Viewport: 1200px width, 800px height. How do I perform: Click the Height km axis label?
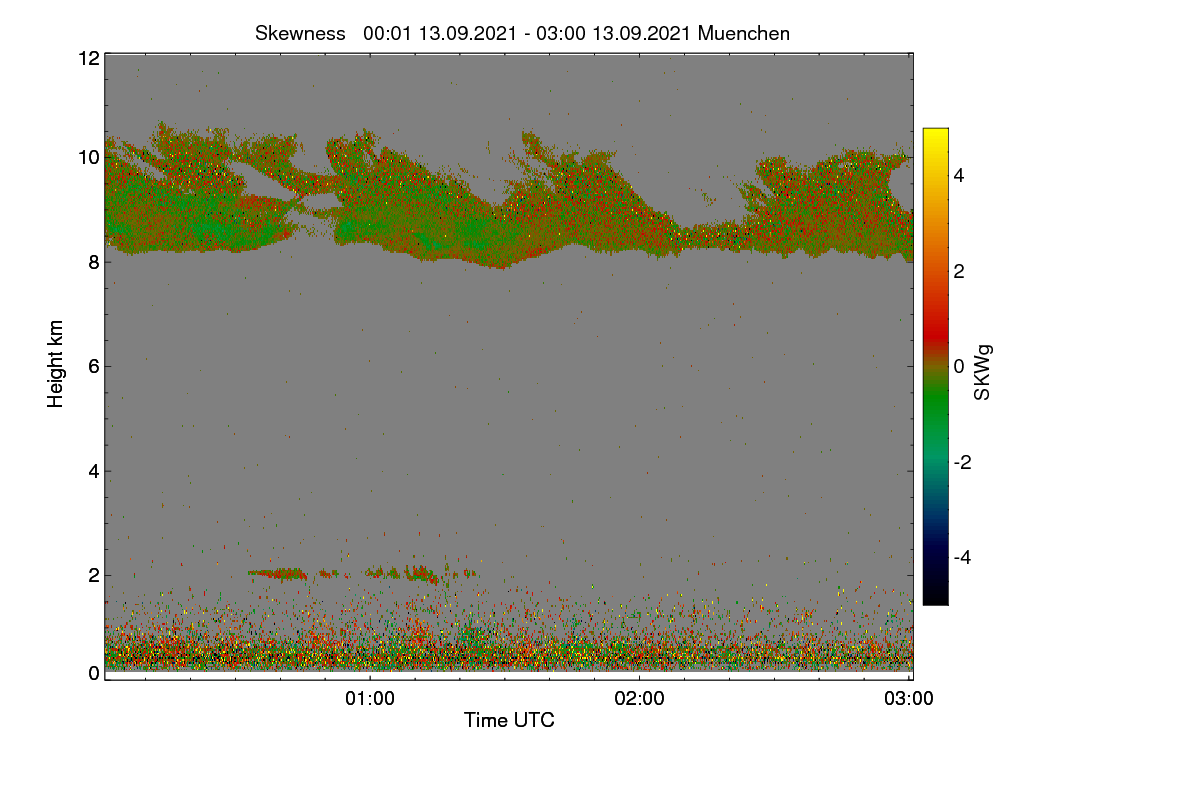(56, 364)
